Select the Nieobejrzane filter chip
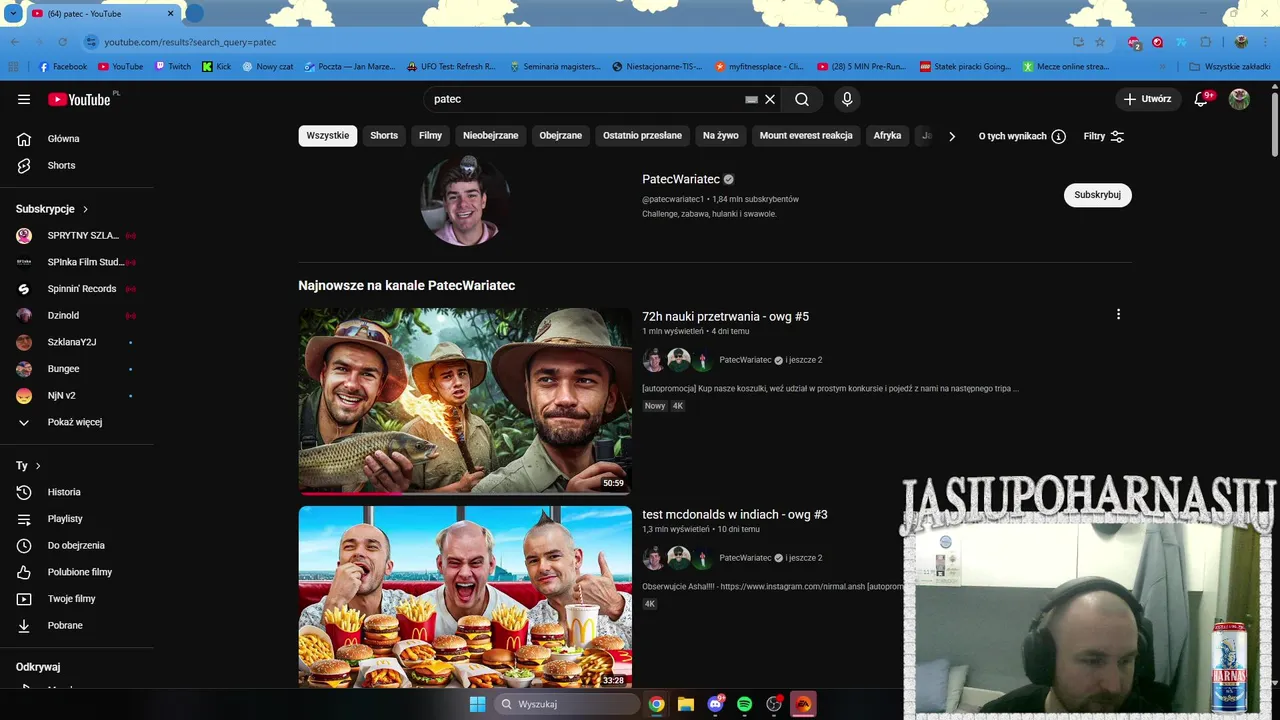Image resolution: width=1280 pixels, height=720 pixels. tap(491, 136)
